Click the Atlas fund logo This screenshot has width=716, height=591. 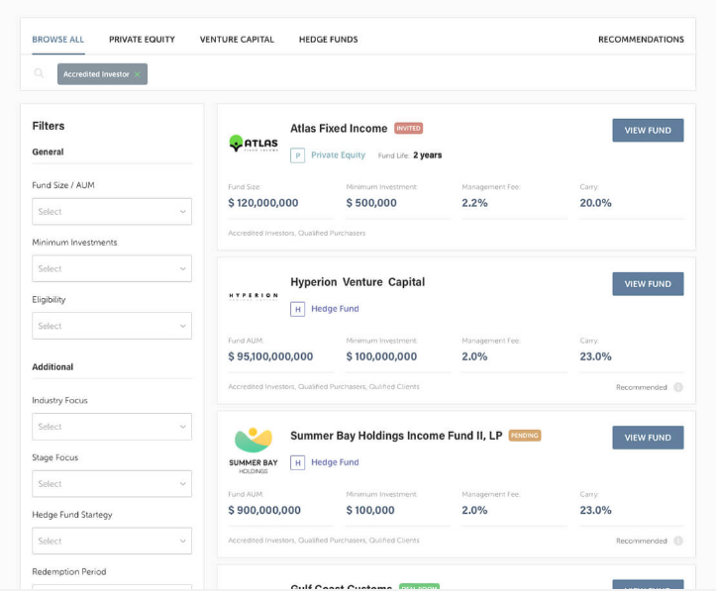point(253,143)
